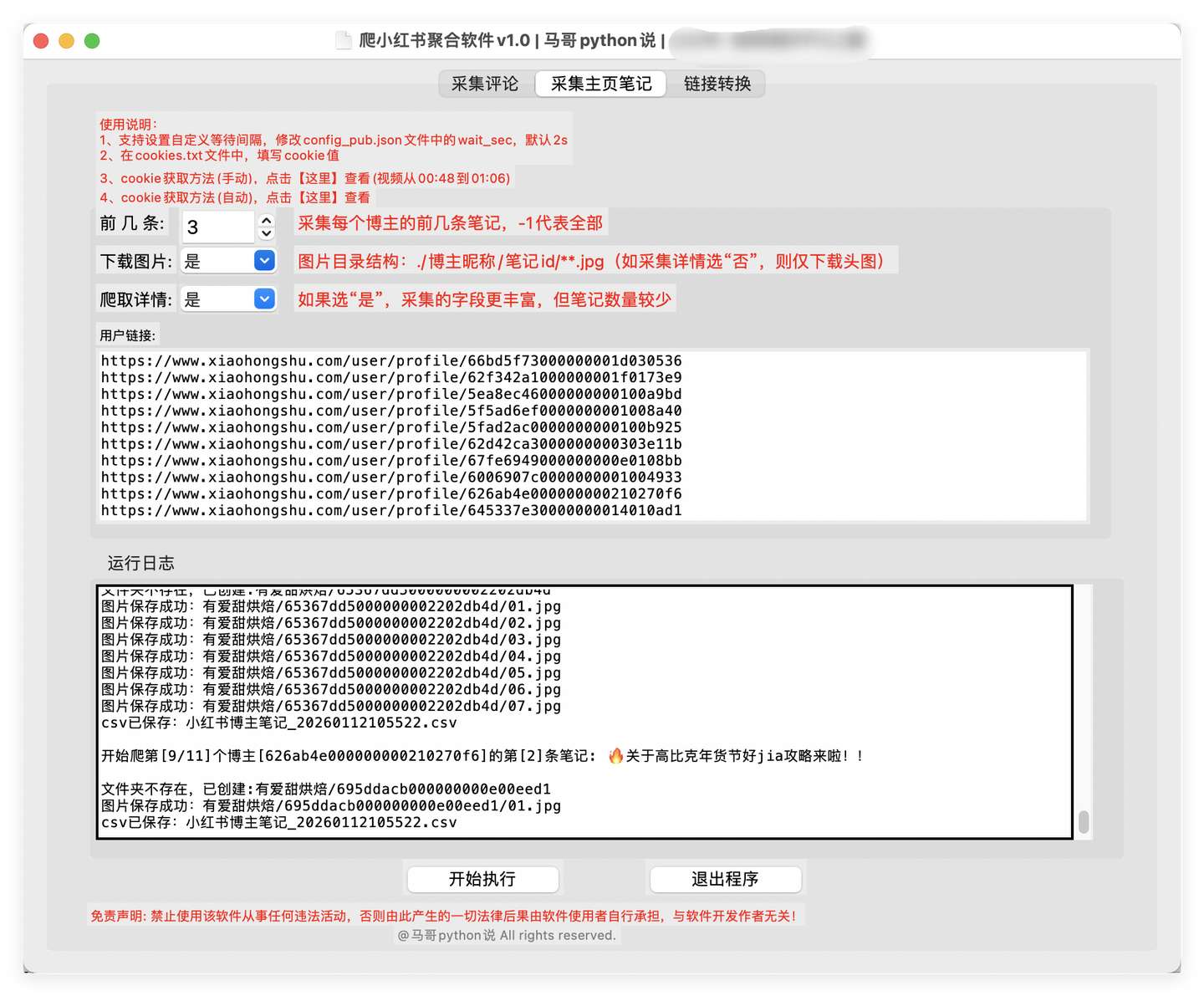This screenshot has width=1204, height=996.
Task: Click the document icon in the title bar
Action: coord(345,39)
